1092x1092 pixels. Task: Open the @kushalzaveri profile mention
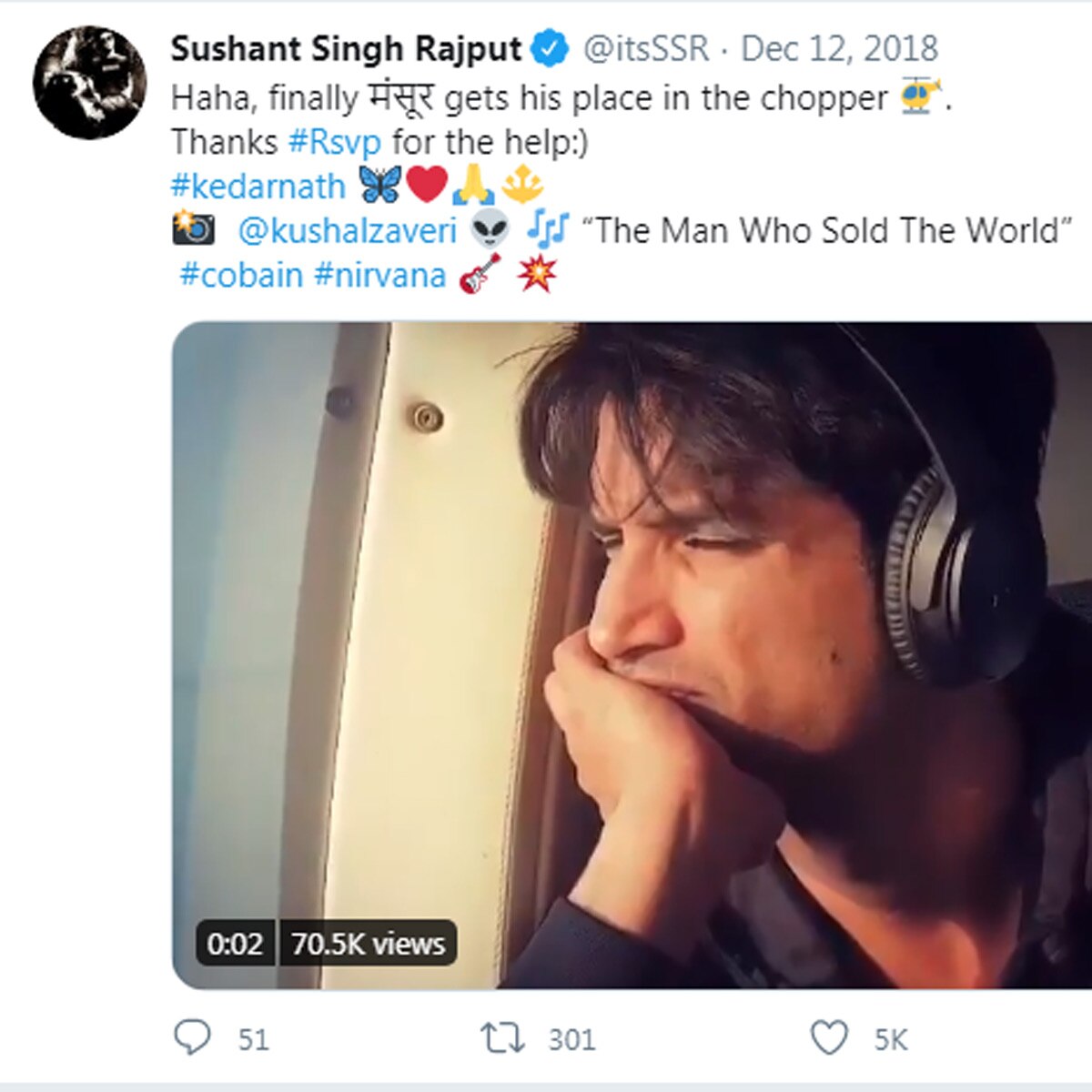click(349, 230)
